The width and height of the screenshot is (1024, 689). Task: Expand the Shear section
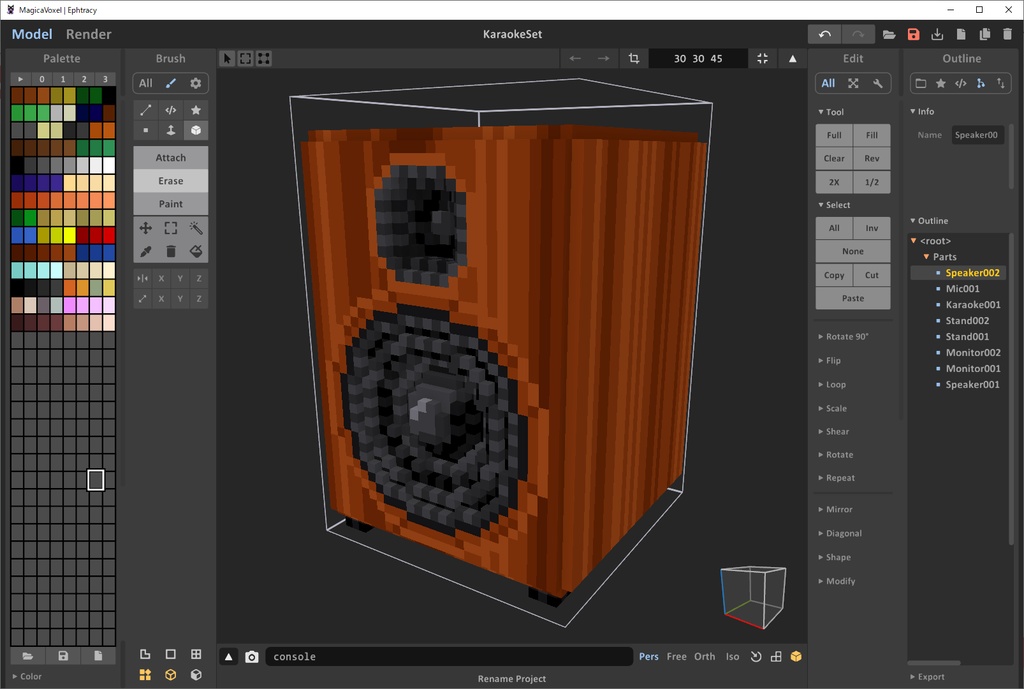click(834, 431)
